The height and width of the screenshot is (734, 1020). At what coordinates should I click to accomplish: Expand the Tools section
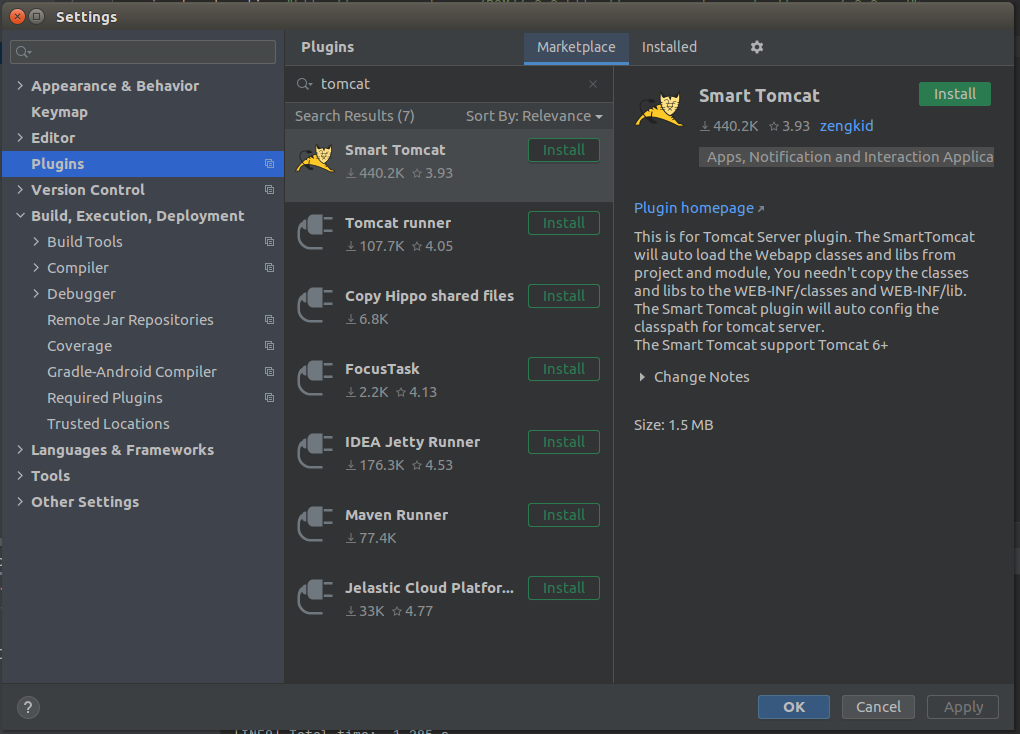coord(20,476)
